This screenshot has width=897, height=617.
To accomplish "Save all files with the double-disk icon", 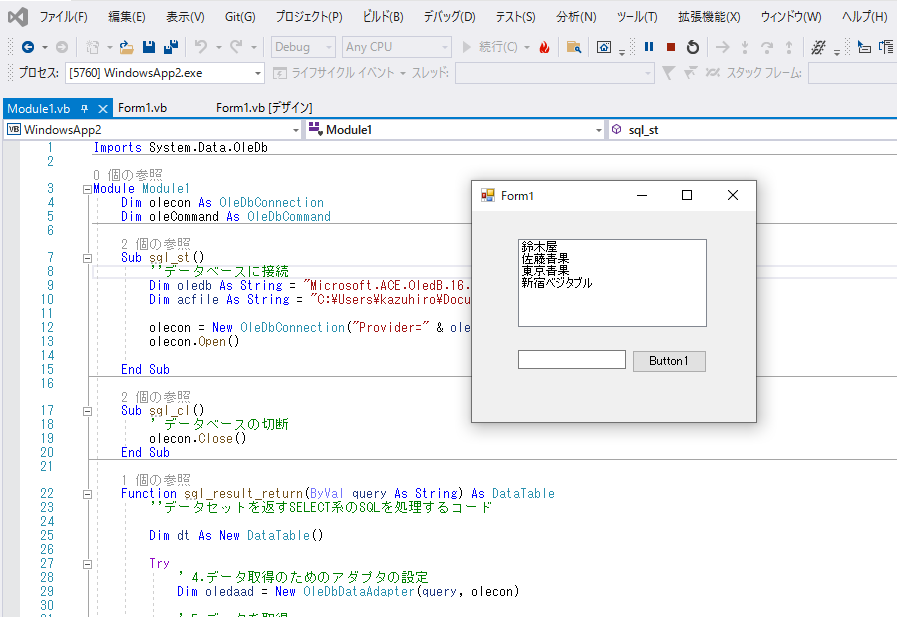I will (x=171, y=47).
